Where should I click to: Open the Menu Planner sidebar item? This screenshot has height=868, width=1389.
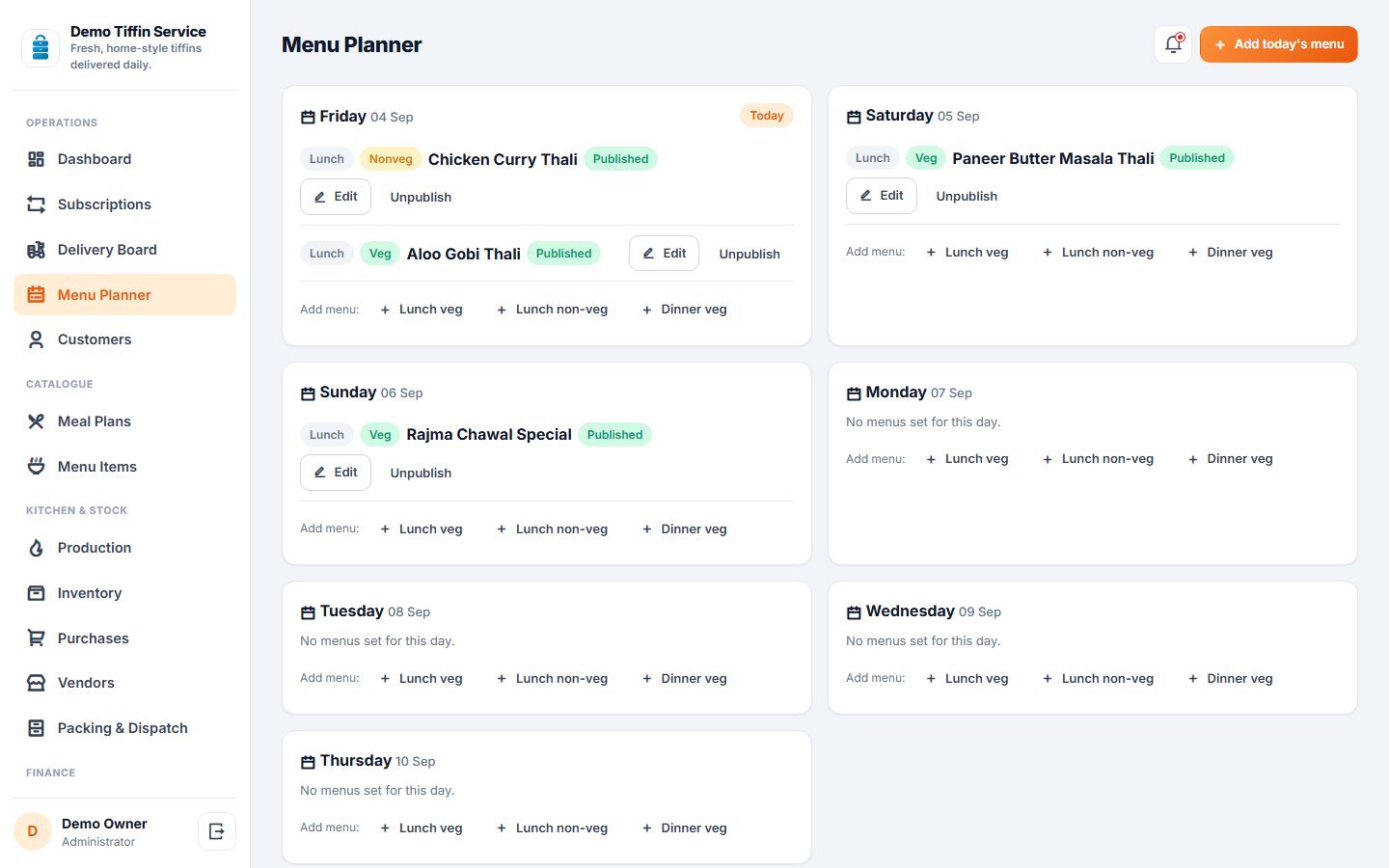(x=125, y=295)
